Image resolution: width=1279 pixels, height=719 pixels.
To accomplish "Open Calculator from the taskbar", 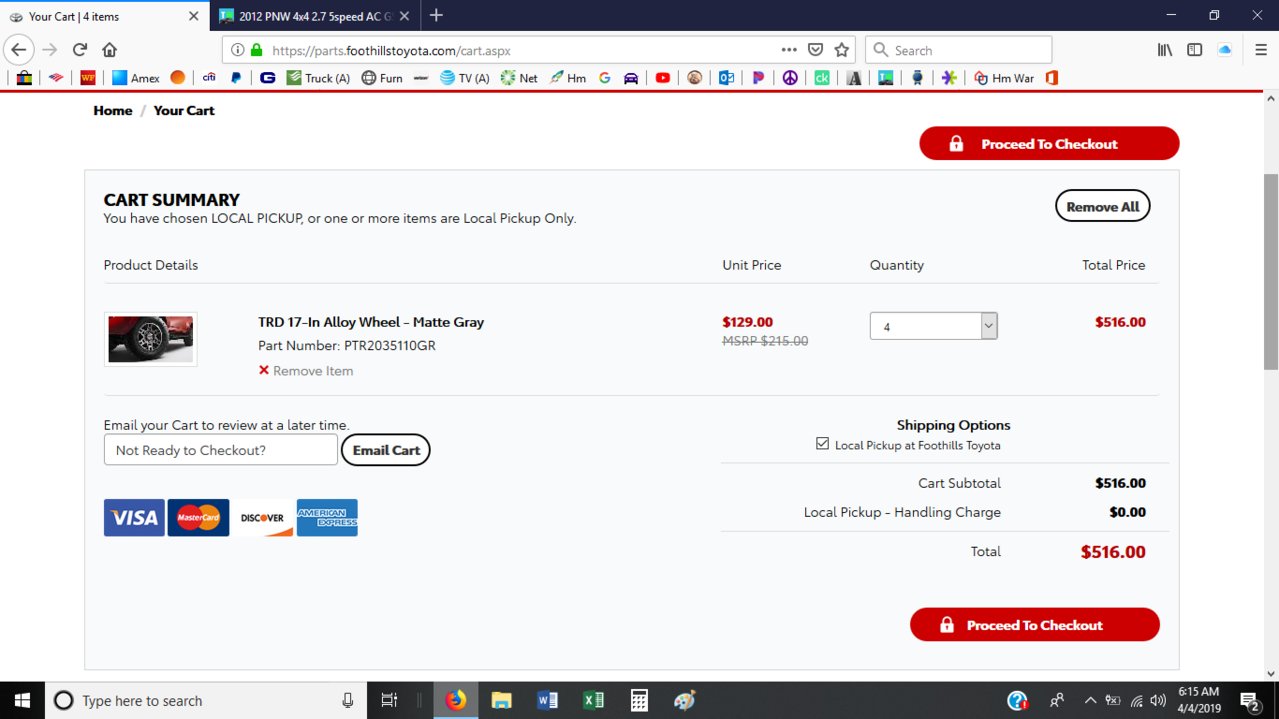I will (x=639, y=700).
